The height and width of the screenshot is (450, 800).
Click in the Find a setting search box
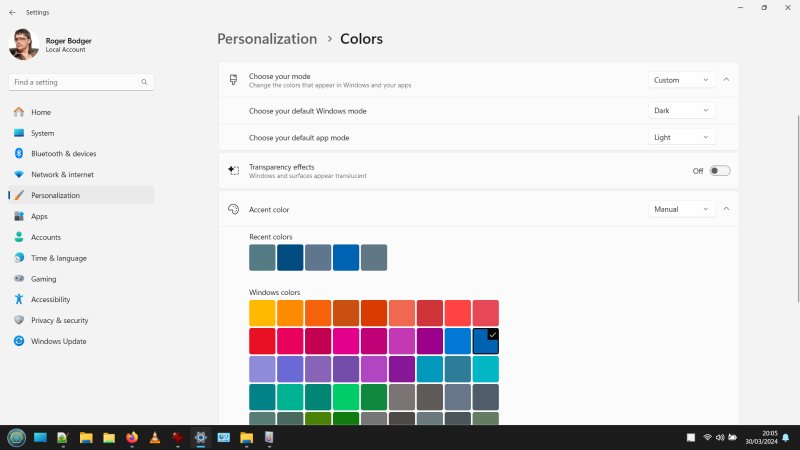pos(81,82)
